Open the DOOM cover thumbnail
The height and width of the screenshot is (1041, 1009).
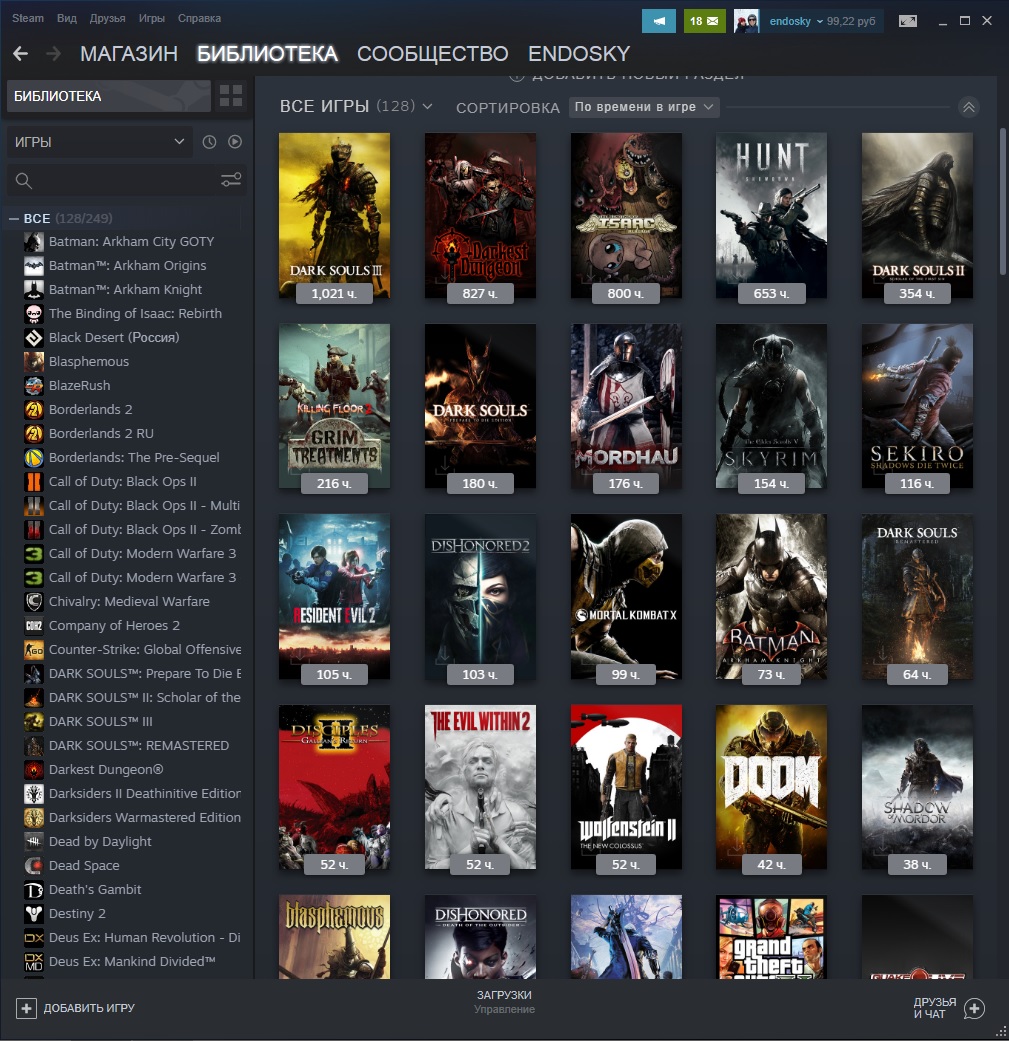pos(771,787)
